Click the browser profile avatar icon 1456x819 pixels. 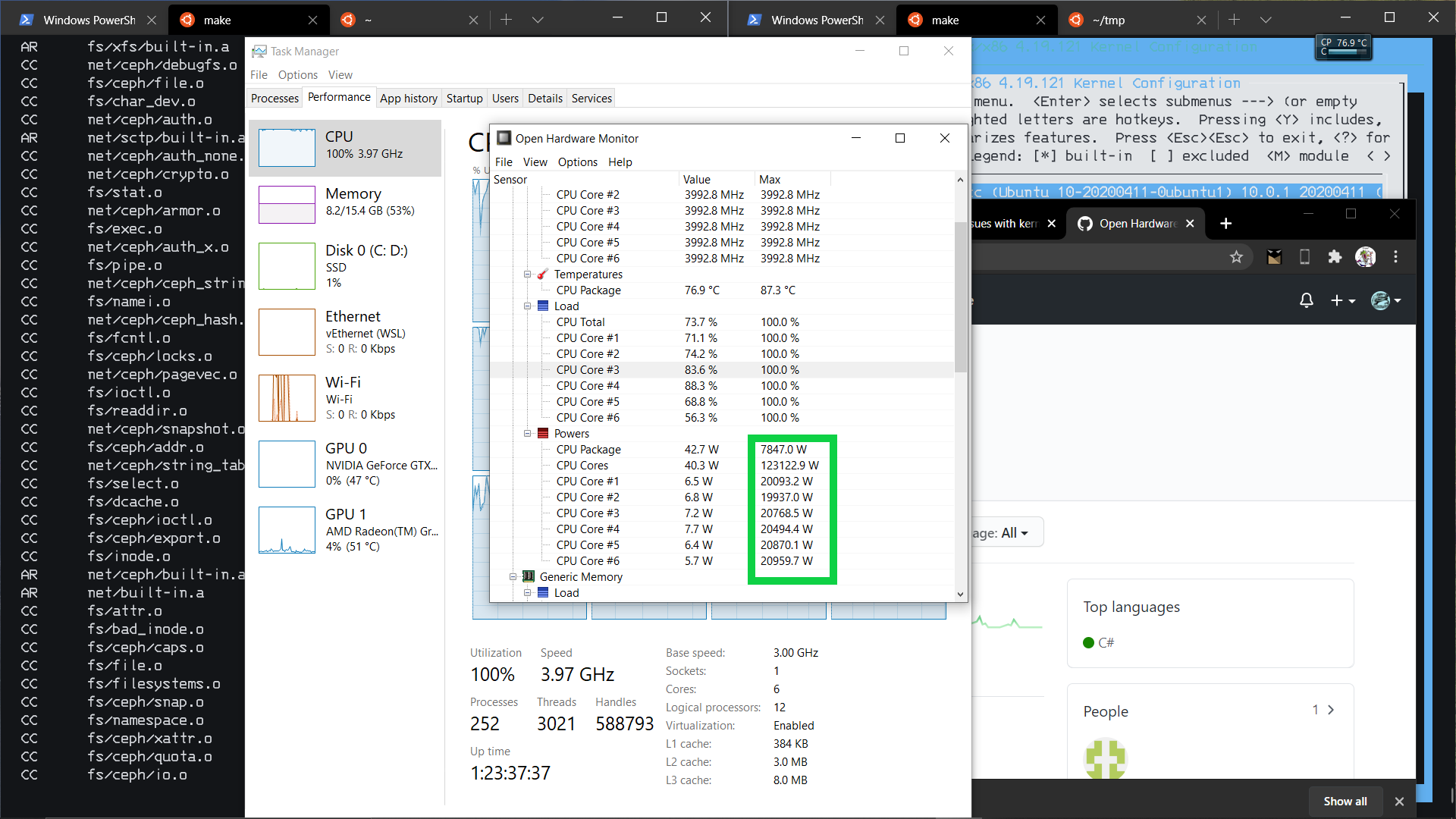point(1366,257)
